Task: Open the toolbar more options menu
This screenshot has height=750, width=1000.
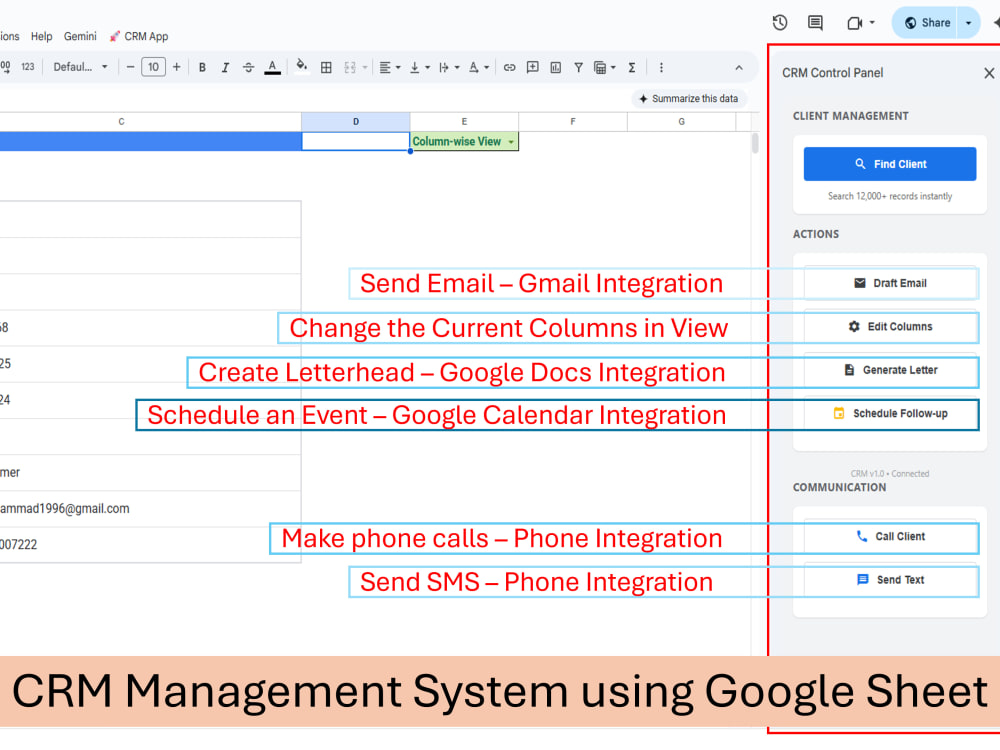Action: tap(661, 67)
